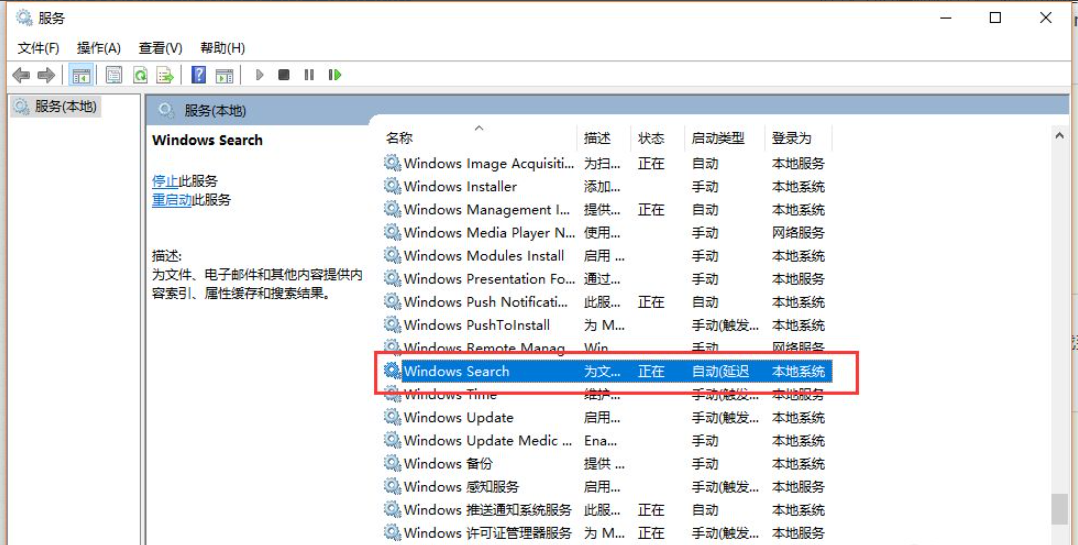Screen dimensions: 1078x545
Task: Click the vertical scrollbar up arrow
Action: pos(1059,134)
